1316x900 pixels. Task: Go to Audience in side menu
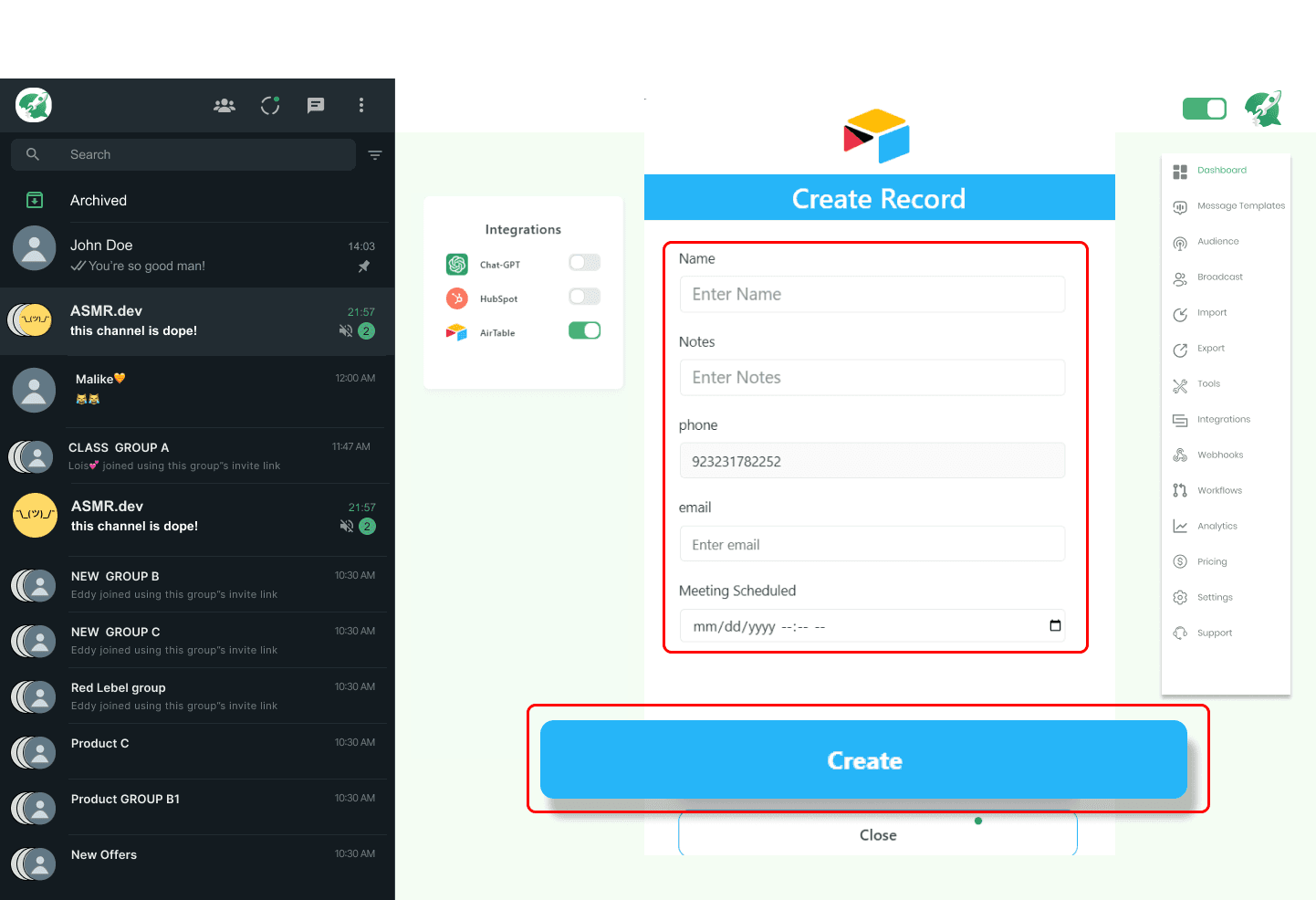click(1218, 242)
